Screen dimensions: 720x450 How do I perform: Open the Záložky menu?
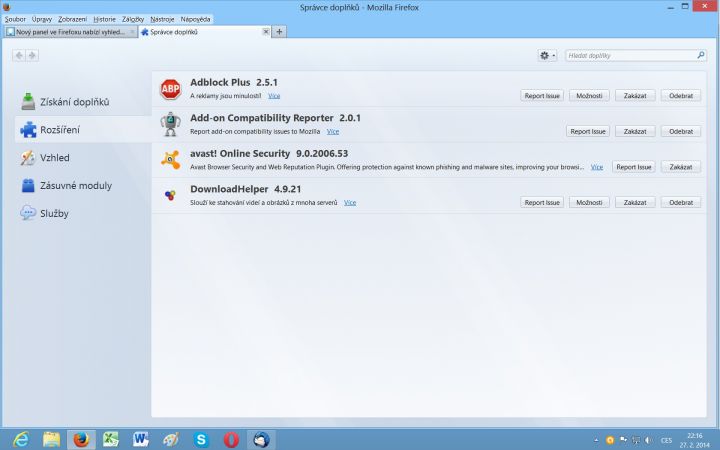[133, 19]
